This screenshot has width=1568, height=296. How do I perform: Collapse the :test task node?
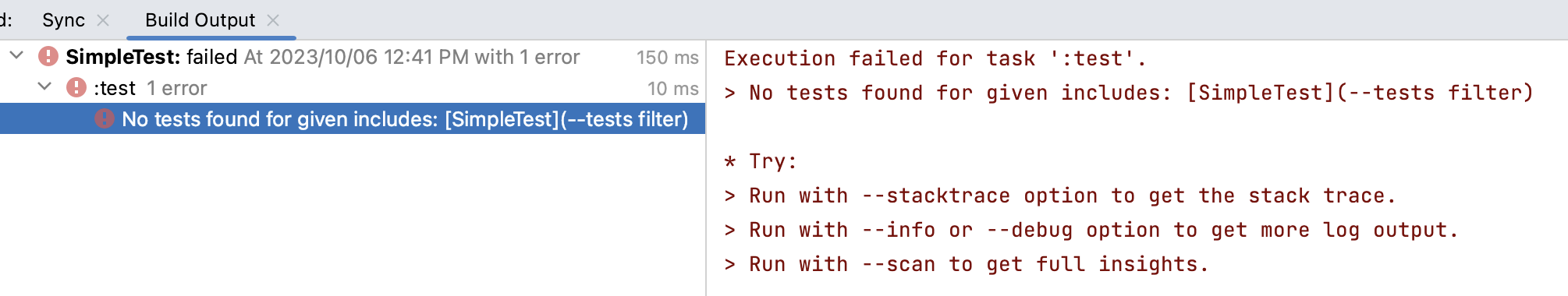point(44,87)
